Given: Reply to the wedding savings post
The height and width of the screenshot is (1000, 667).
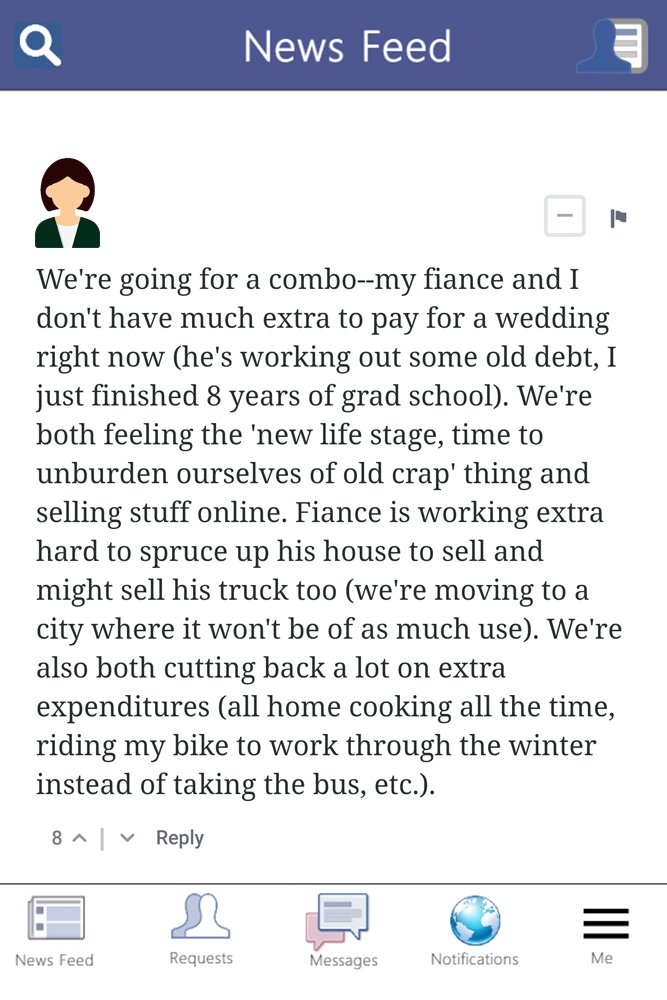Looking at the screenshot, I should [x=180, y=838].
